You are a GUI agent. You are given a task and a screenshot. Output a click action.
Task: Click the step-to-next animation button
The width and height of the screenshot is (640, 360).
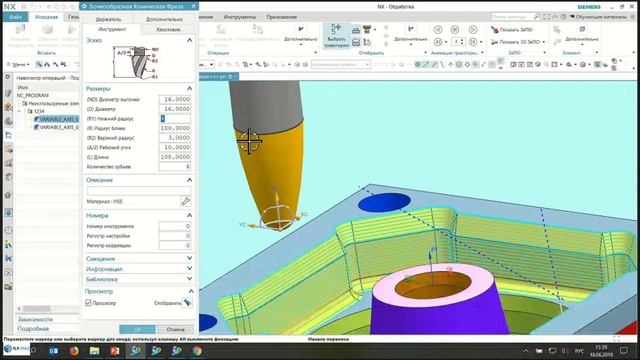tap(473, 42)
